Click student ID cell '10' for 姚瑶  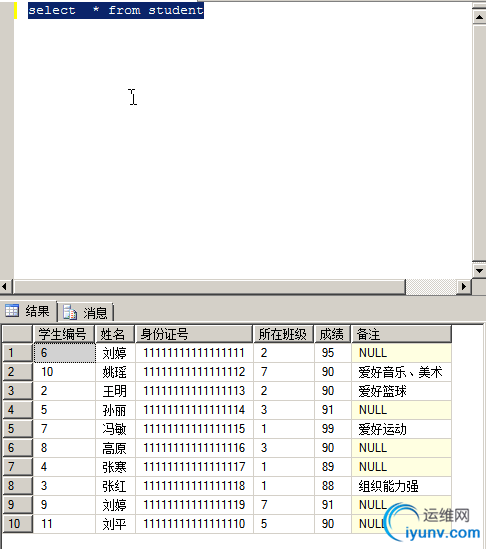coord(64,371)
